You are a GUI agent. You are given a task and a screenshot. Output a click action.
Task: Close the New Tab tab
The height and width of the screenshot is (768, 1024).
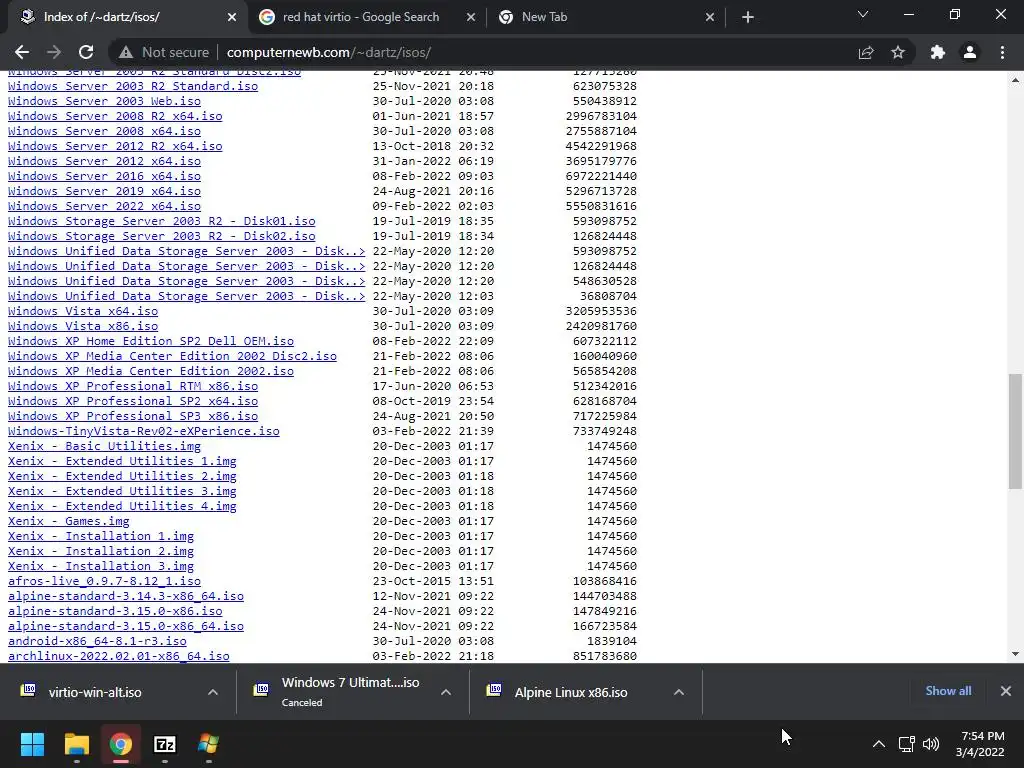tap(710, 17)
